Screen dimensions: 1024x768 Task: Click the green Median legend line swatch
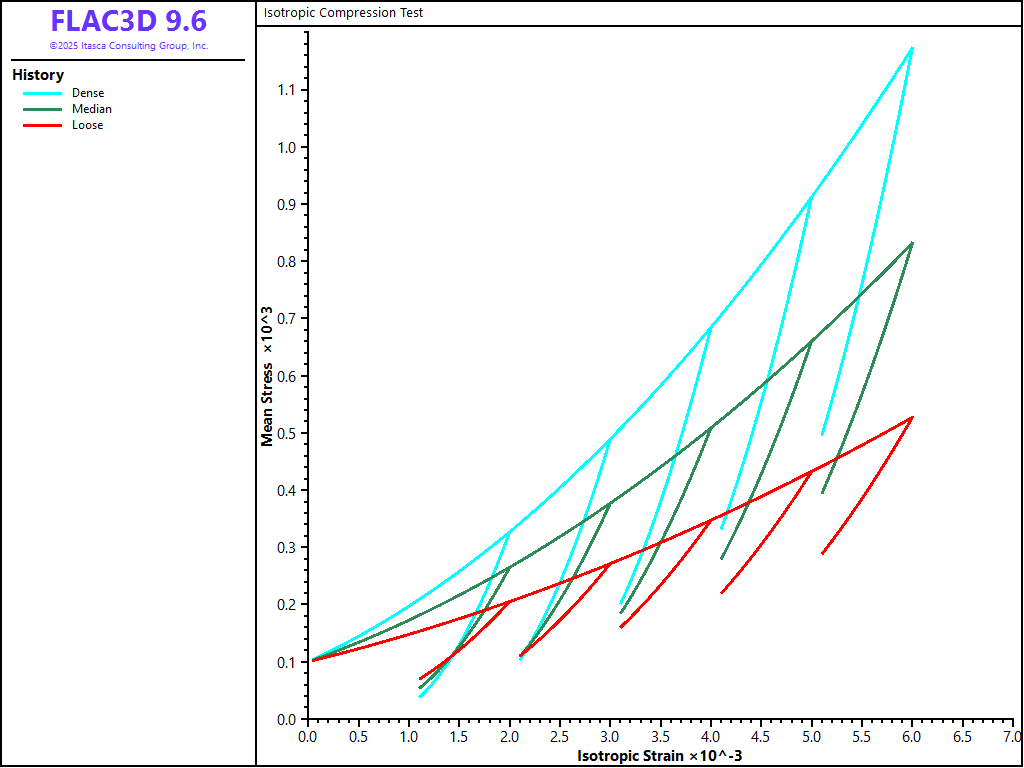click(42, 109)
